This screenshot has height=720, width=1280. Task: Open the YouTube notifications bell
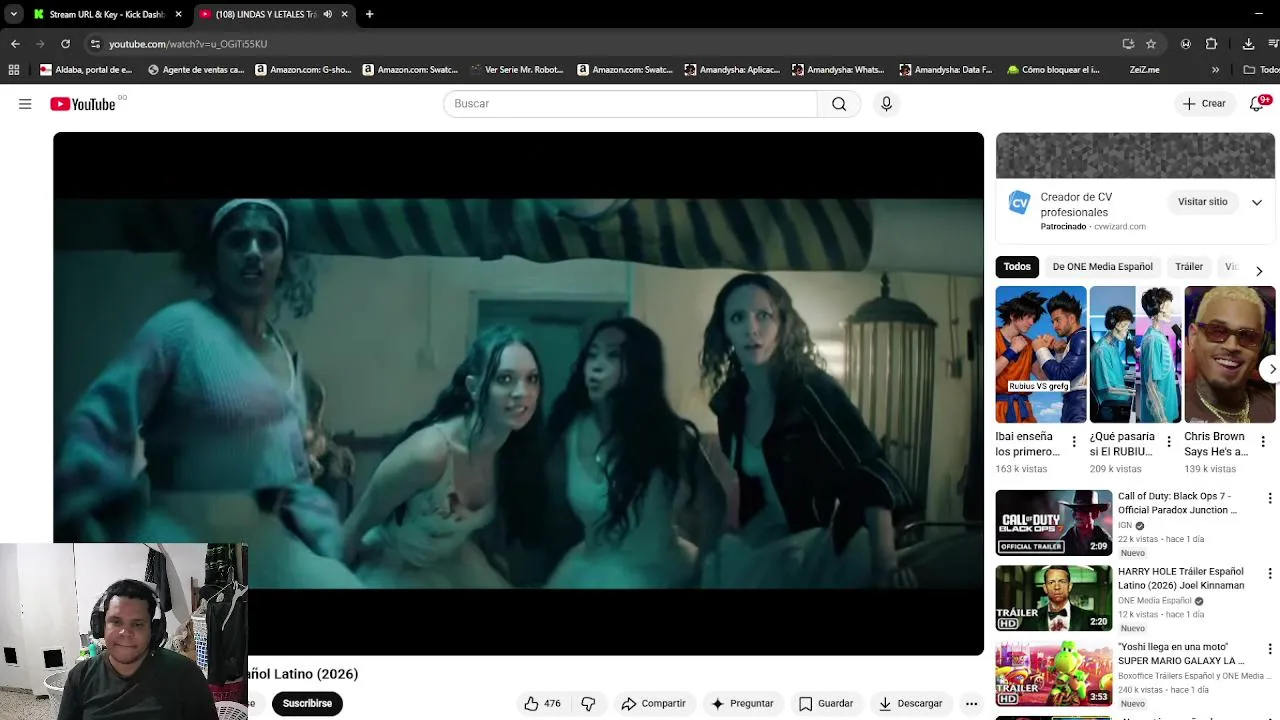pos(1258,104)
